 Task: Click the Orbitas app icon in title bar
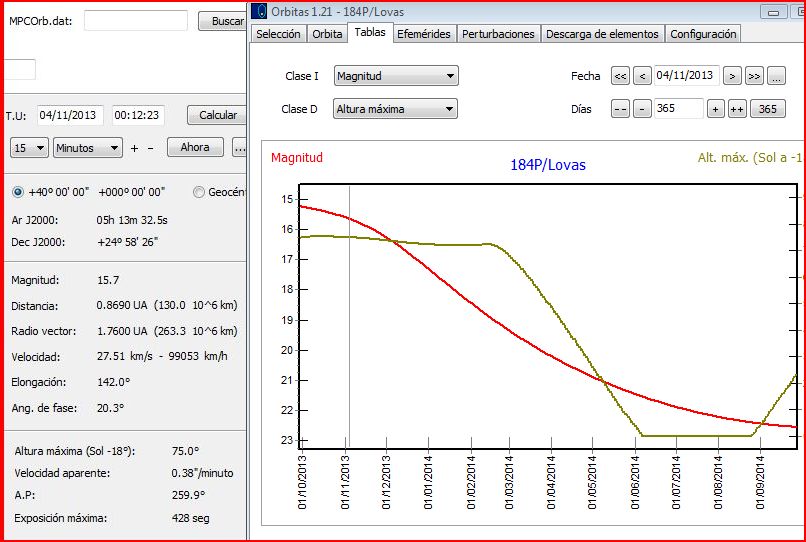258,11
